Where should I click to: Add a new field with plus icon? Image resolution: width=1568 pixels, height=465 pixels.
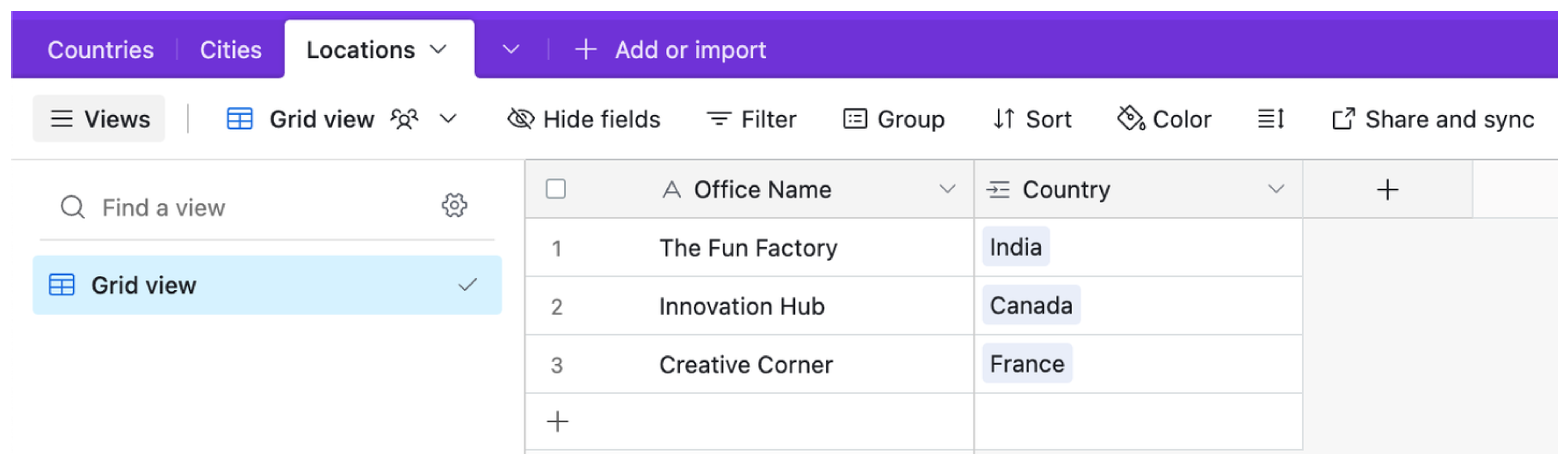(x=1387, y=189)
